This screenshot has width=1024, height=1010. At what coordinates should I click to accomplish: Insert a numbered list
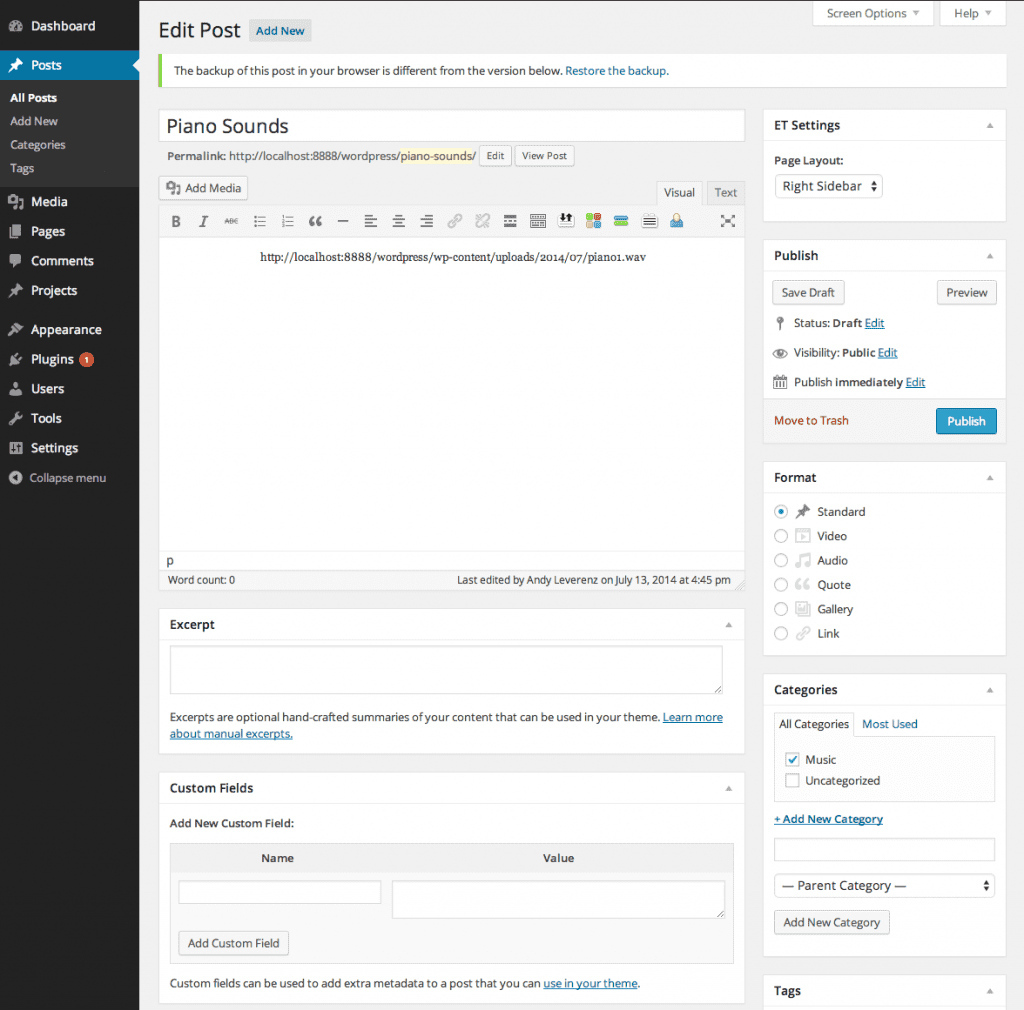pos(287,221)
